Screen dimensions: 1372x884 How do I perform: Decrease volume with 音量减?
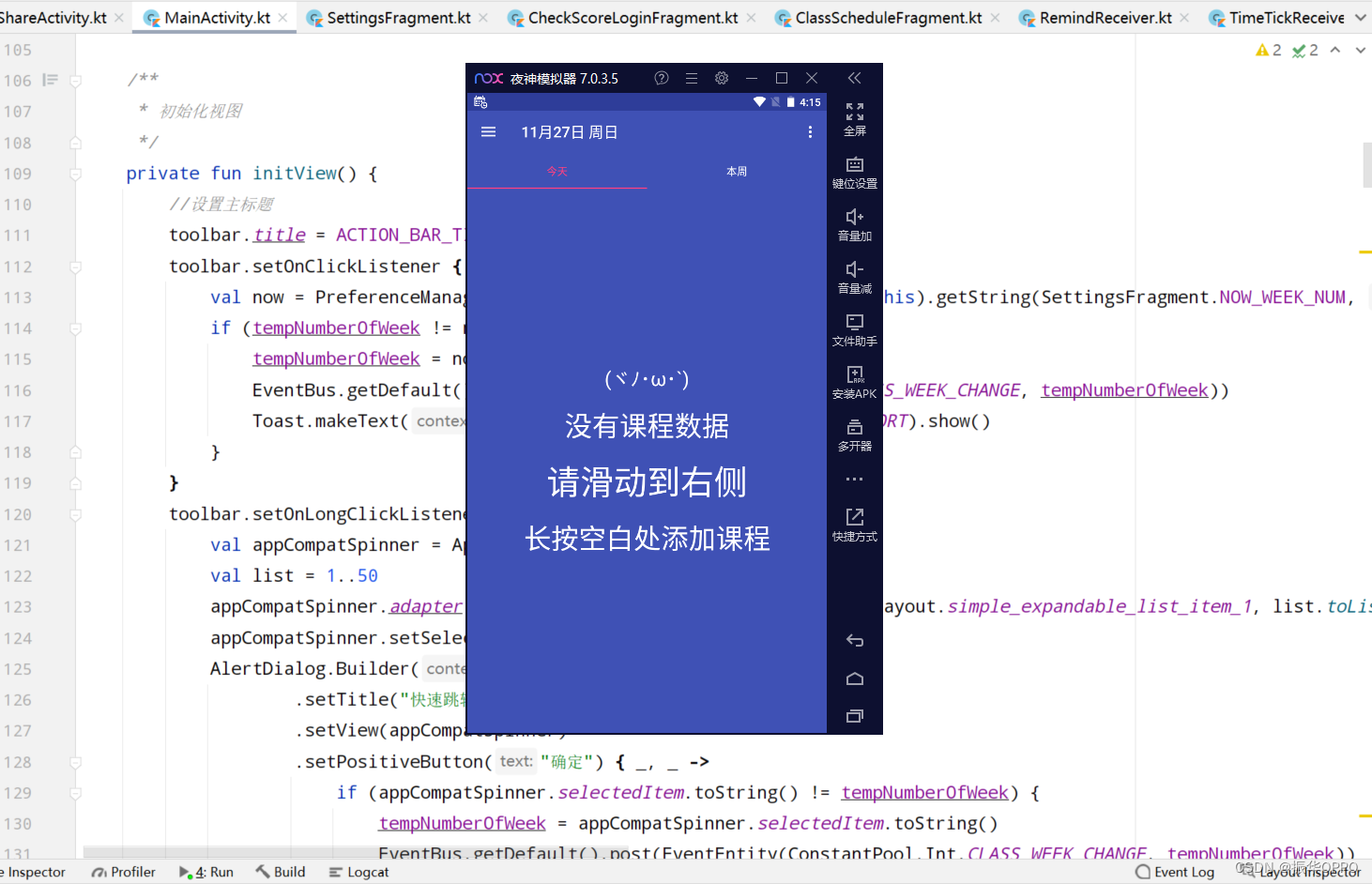pyautogui.click(x=855, y=278)
